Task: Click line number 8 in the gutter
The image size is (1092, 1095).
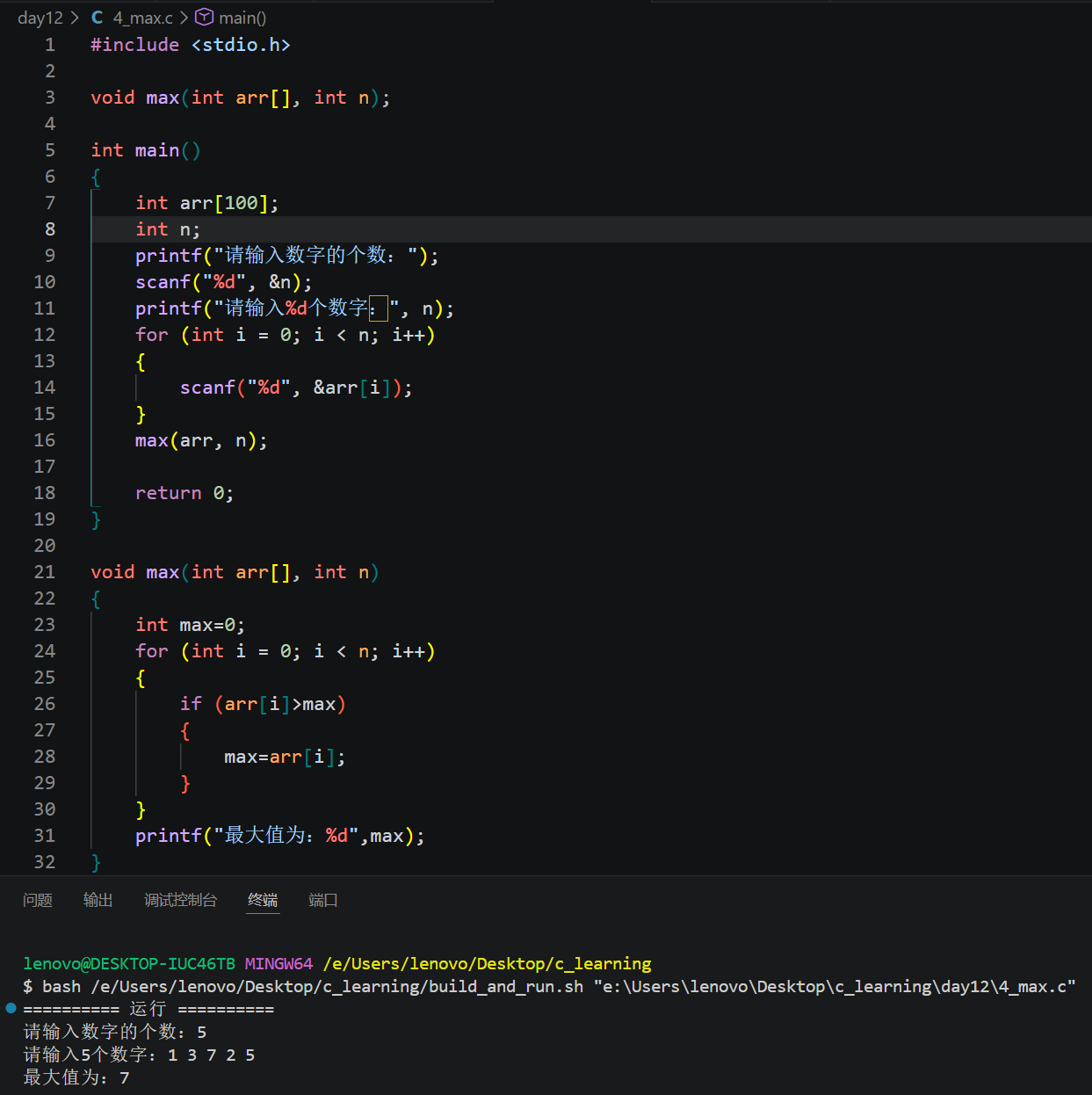Action: 50,229
